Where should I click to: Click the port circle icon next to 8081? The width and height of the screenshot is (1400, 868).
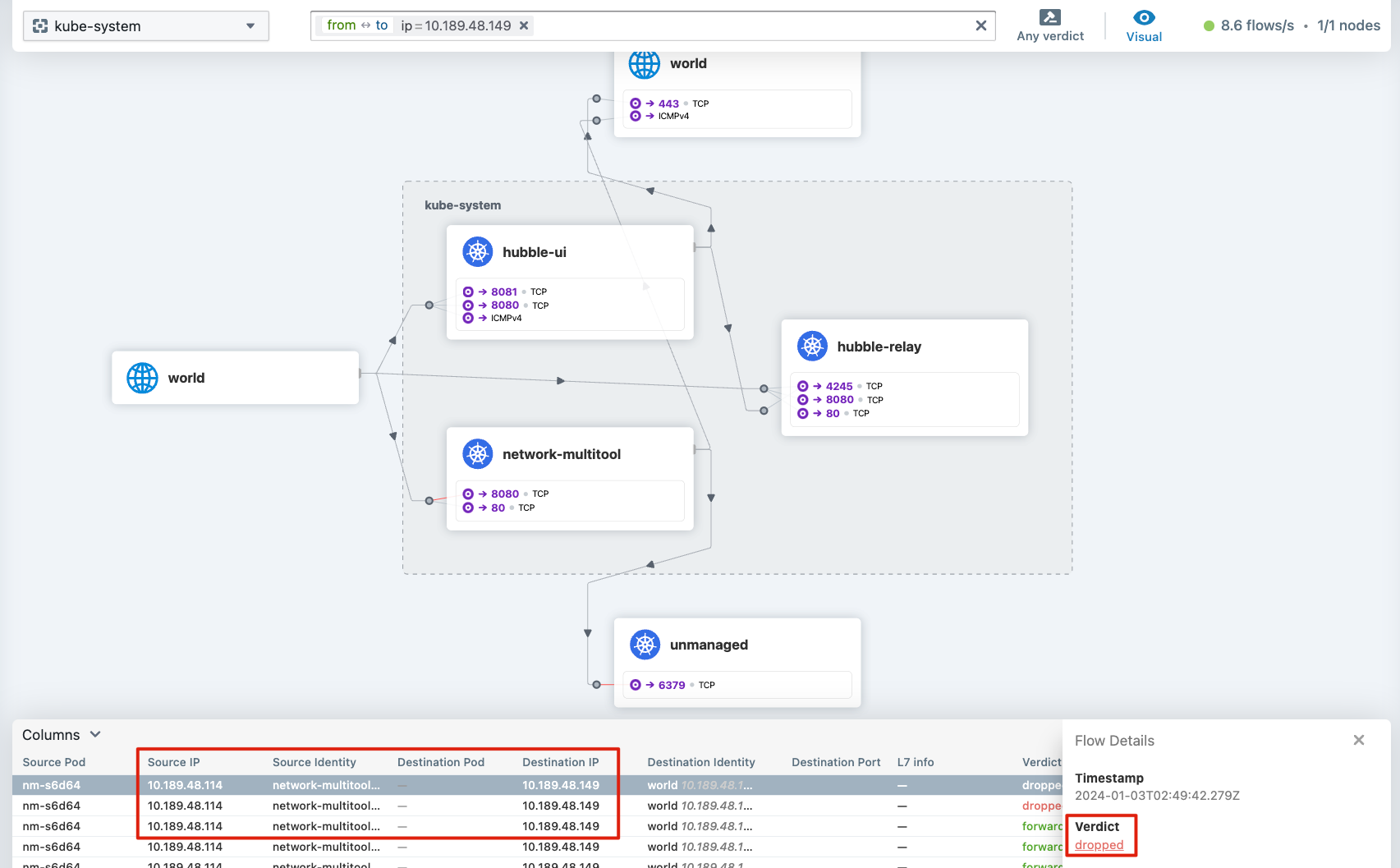pyautogui.click(x=468, y=292)
